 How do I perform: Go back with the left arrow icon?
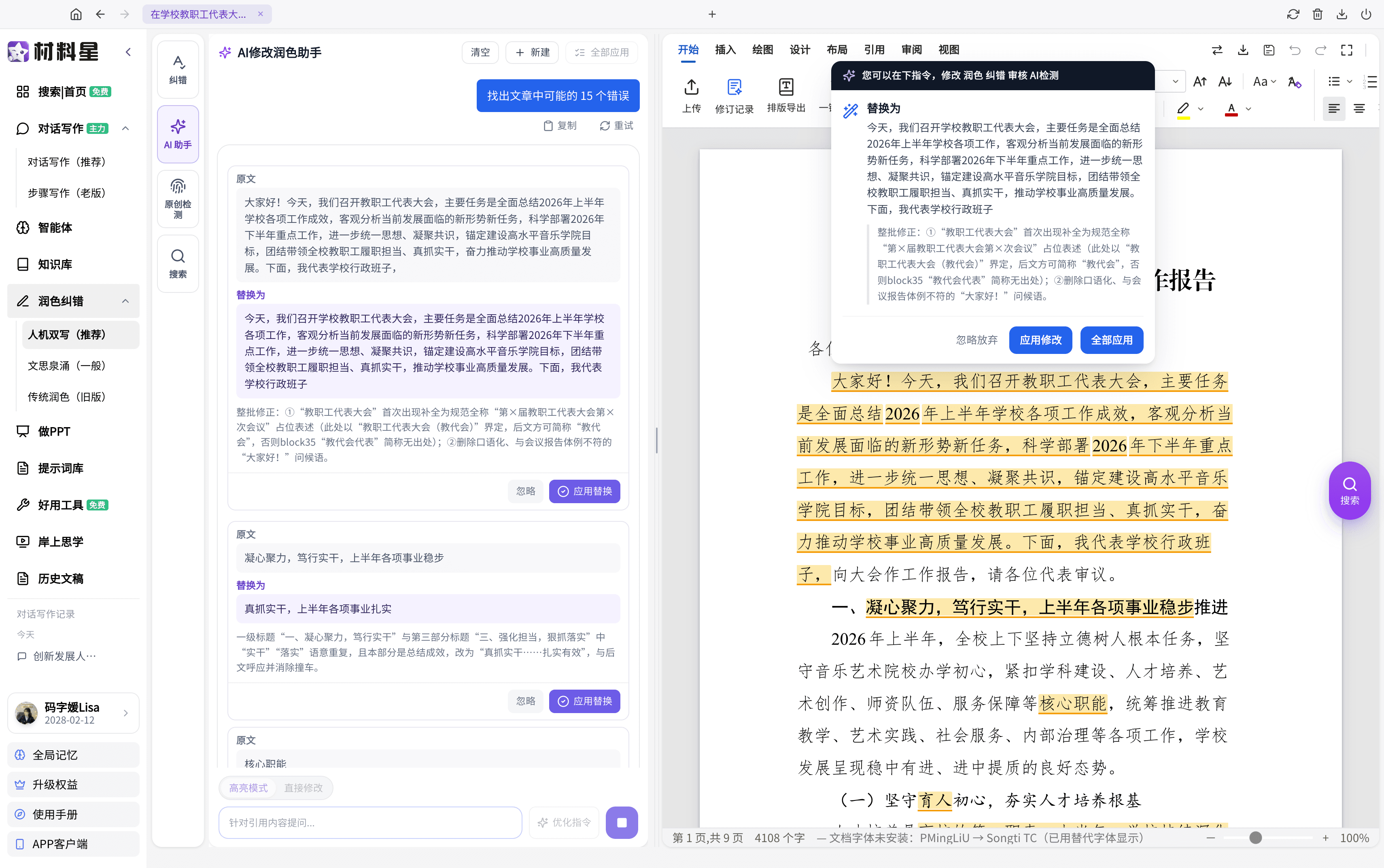click(x=100, y=14)
